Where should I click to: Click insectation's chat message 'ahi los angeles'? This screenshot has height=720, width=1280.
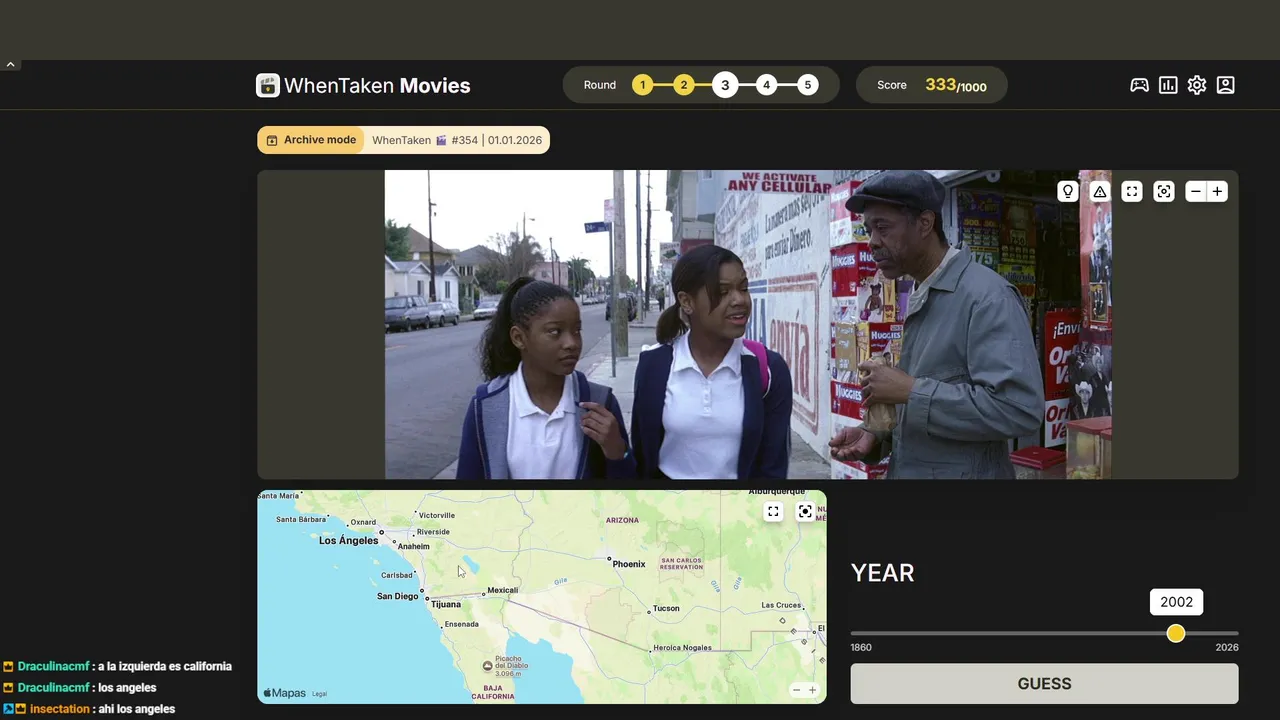coord(136,709)
